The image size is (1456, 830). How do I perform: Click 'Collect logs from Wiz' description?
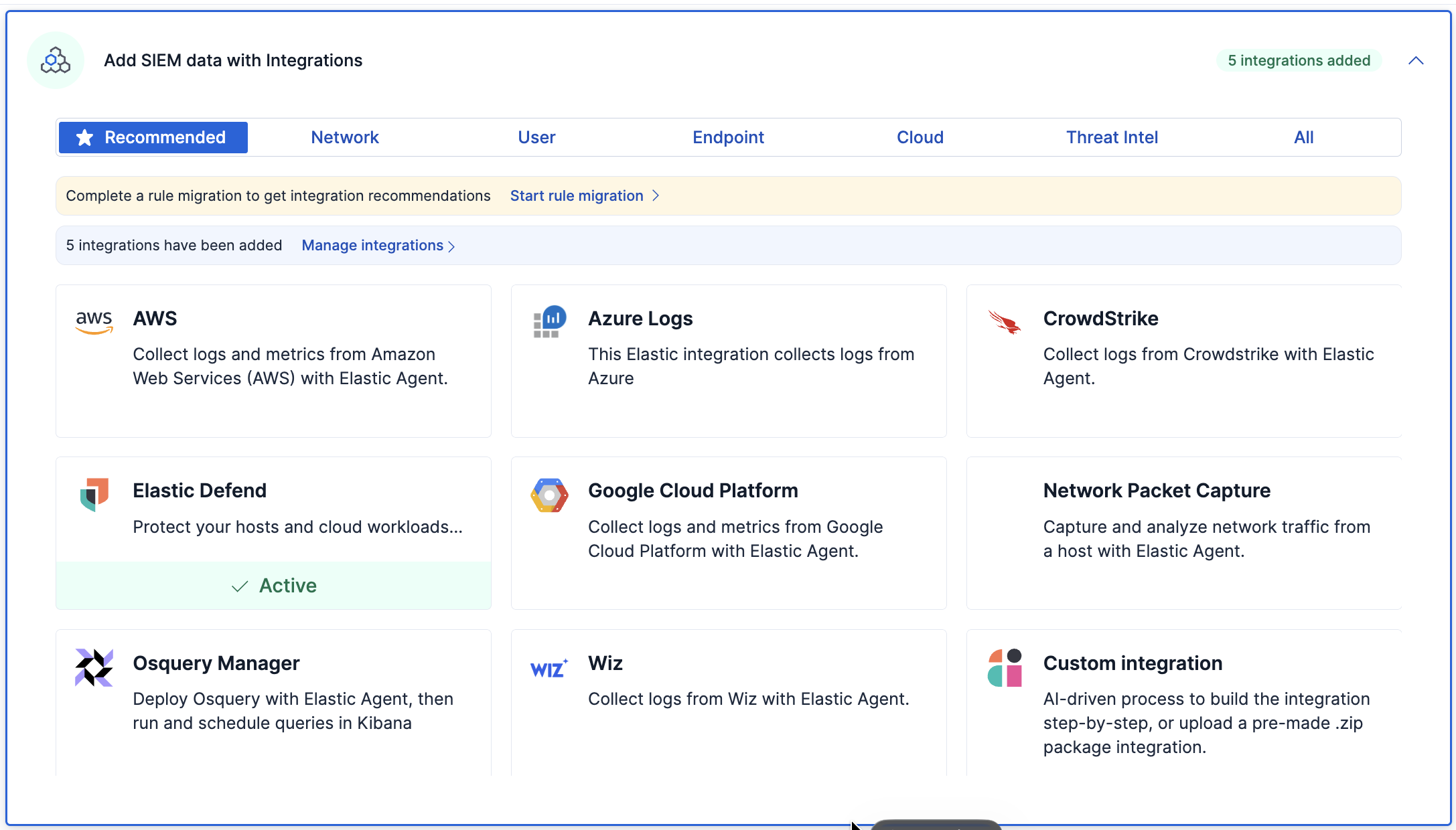point(748,699)
